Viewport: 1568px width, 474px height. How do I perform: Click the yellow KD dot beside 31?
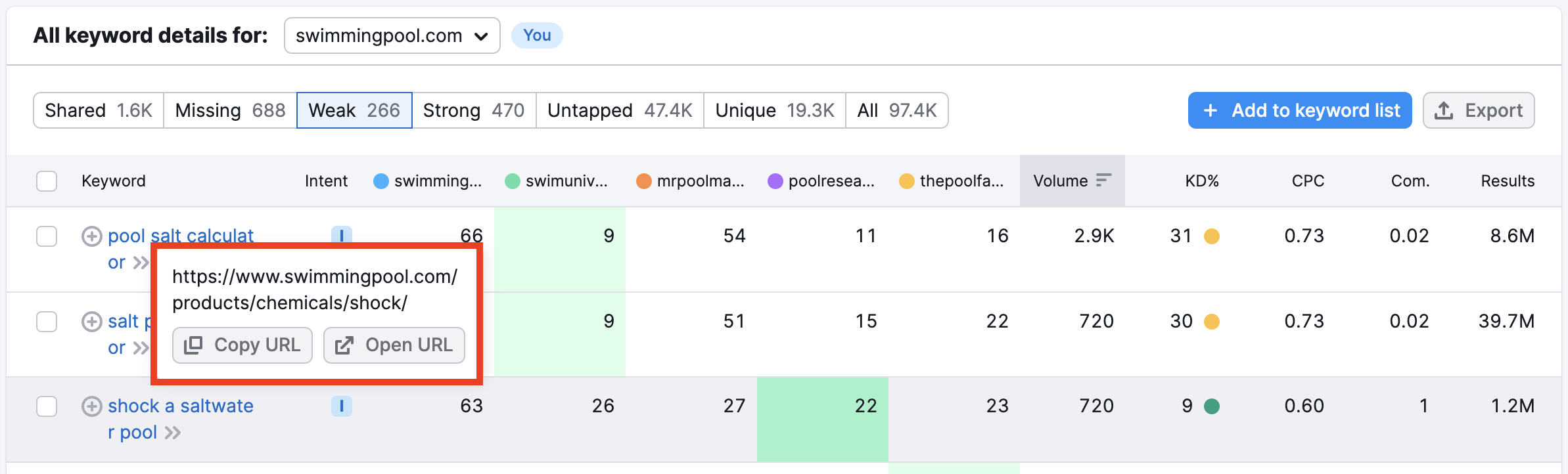point(1212,236)
